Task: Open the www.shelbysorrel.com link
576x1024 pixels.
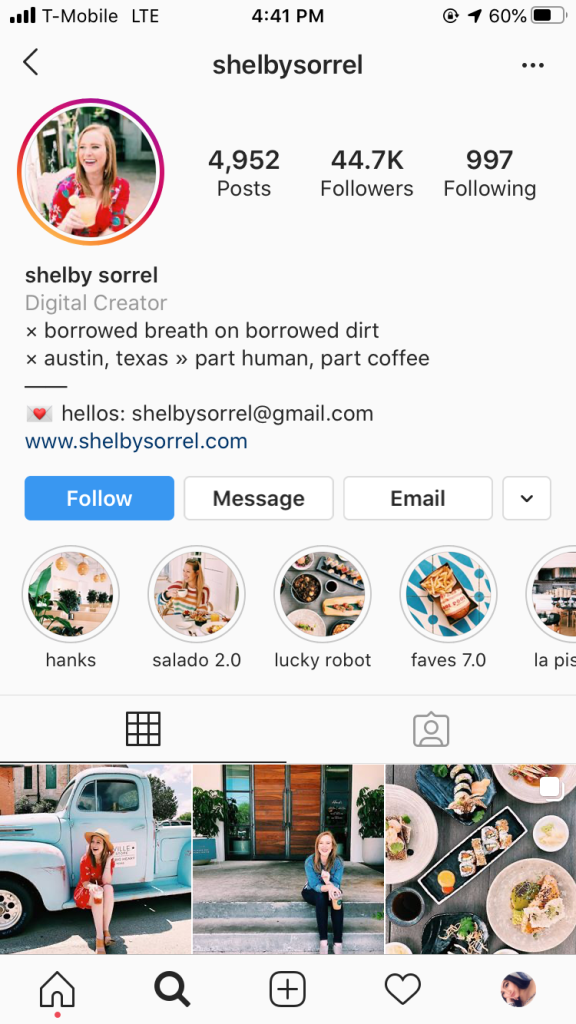Action: [x=136, y=441]
